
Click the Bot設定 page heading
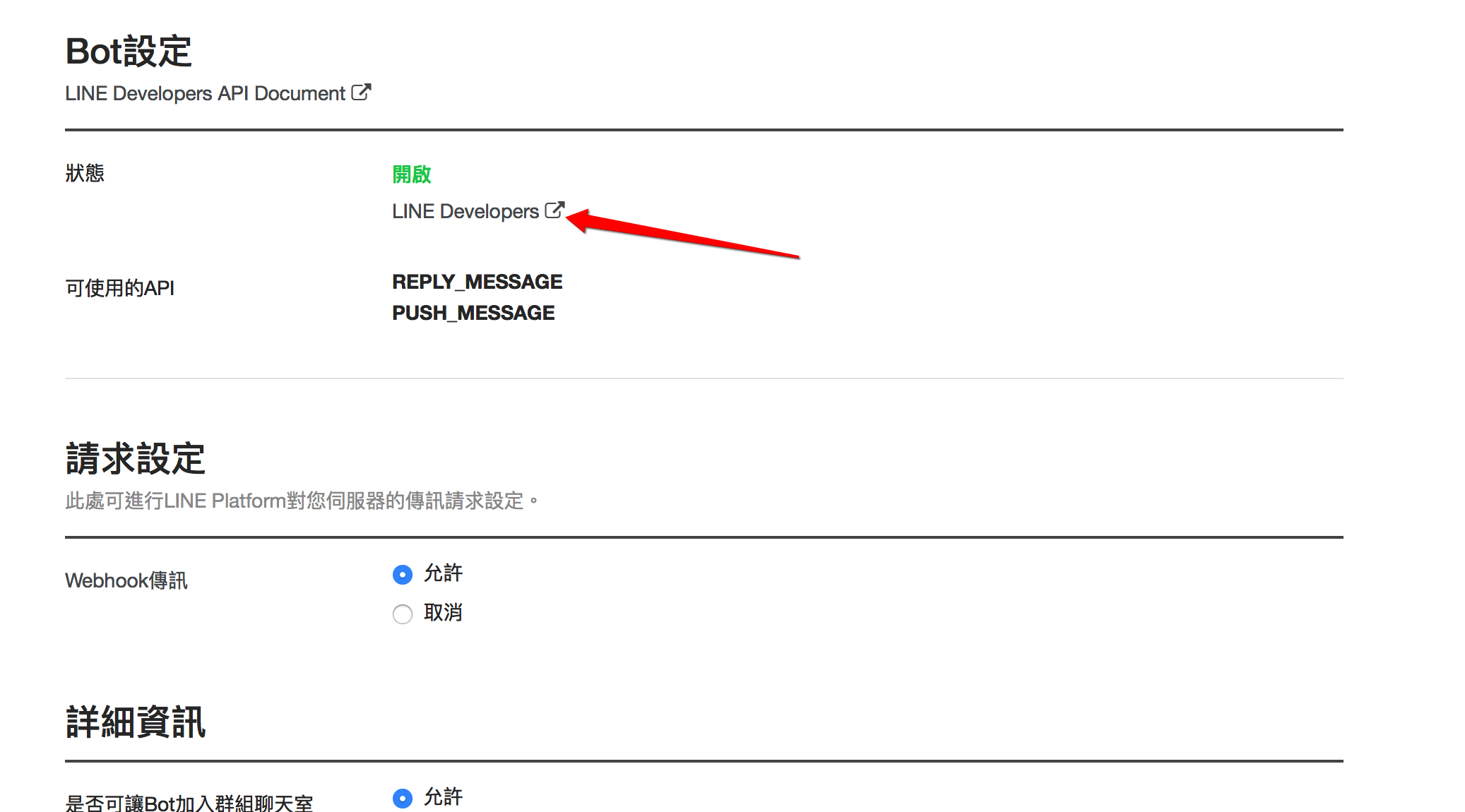pos(129,52)
